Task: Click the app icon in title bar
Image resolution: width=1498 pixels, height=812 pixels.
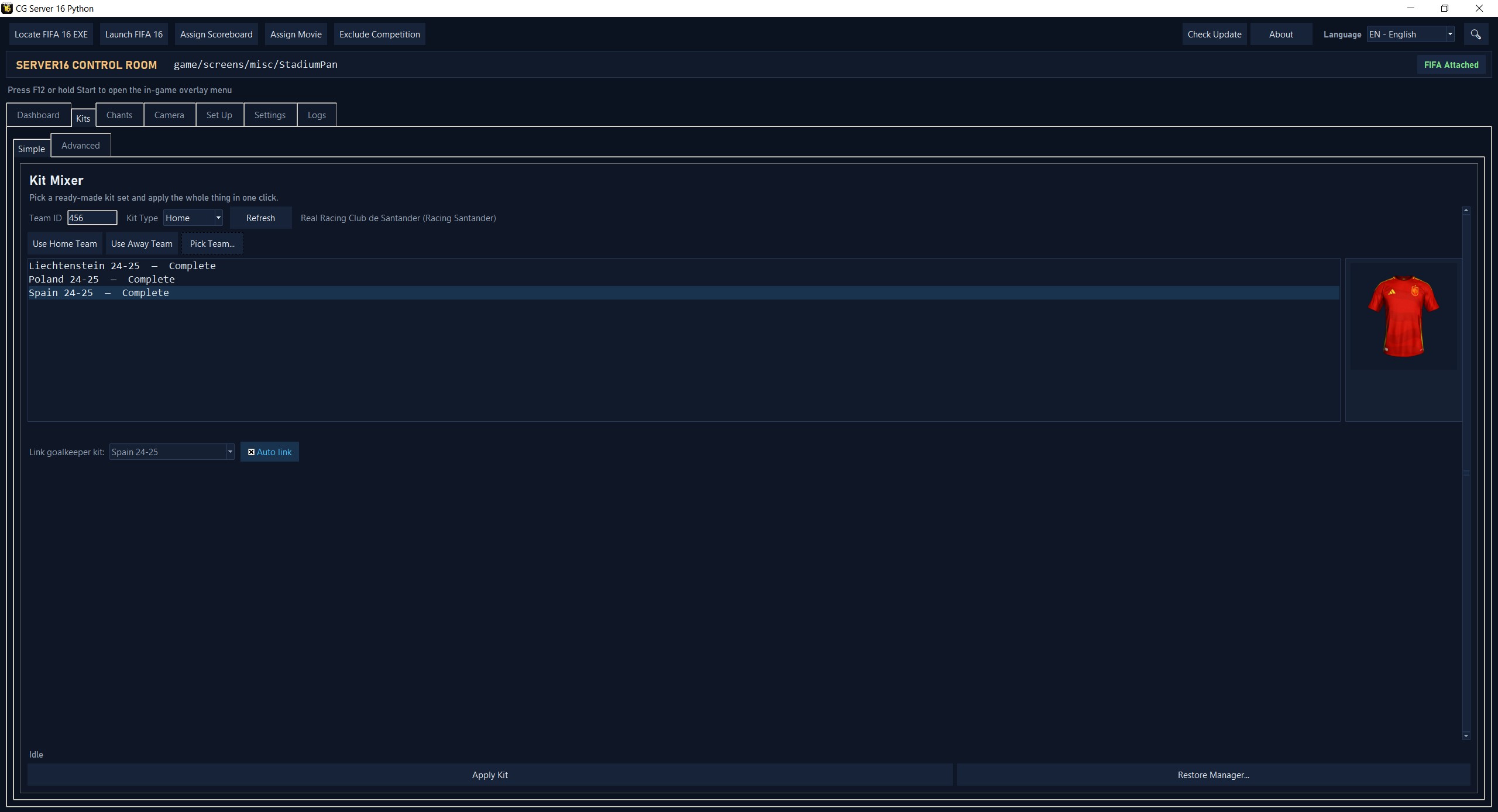Action: (7, 8)
